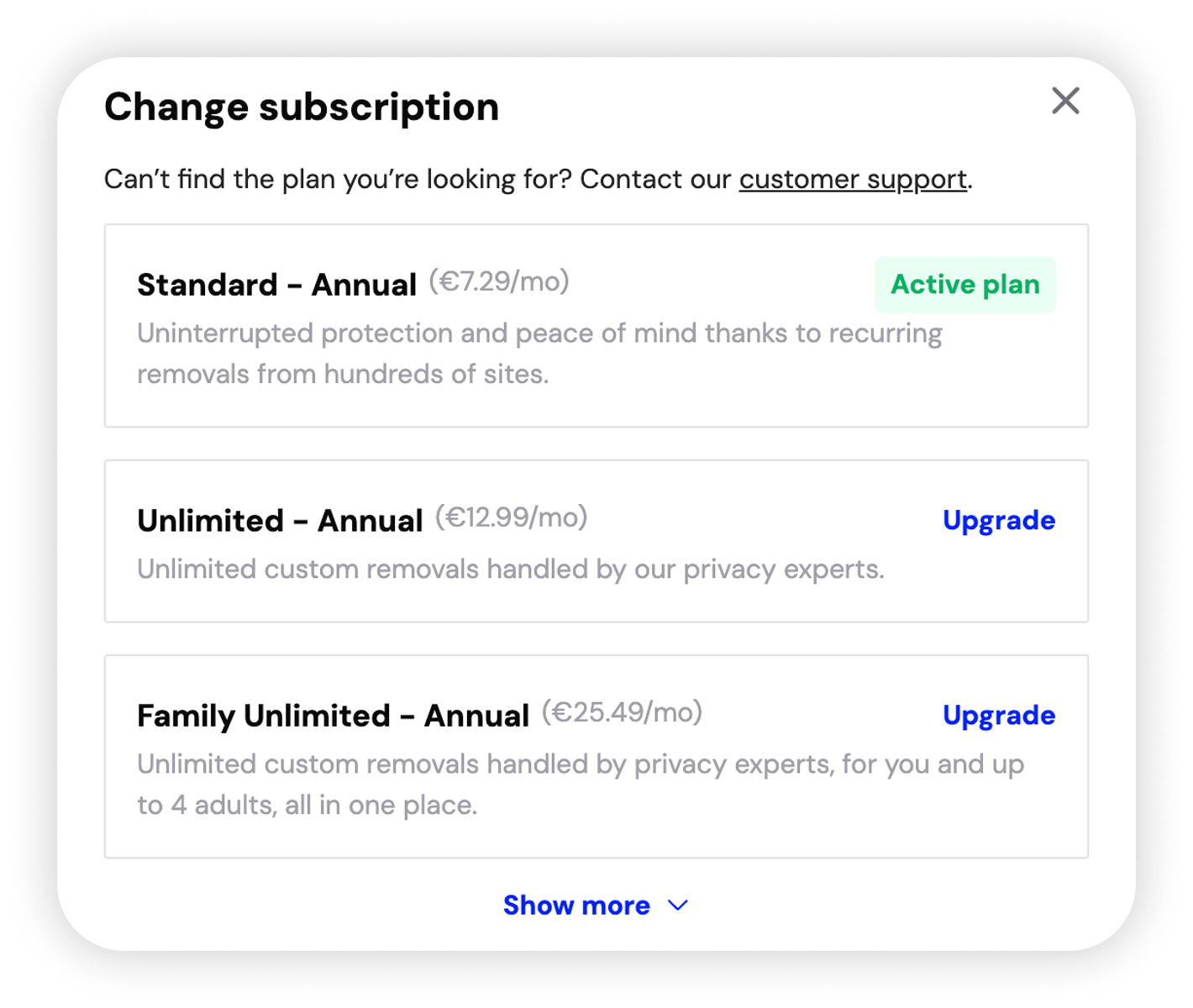Click the Standard – Annual plan title
This screenshot has width=1193, height=1008.
click(x=276, y=285)
